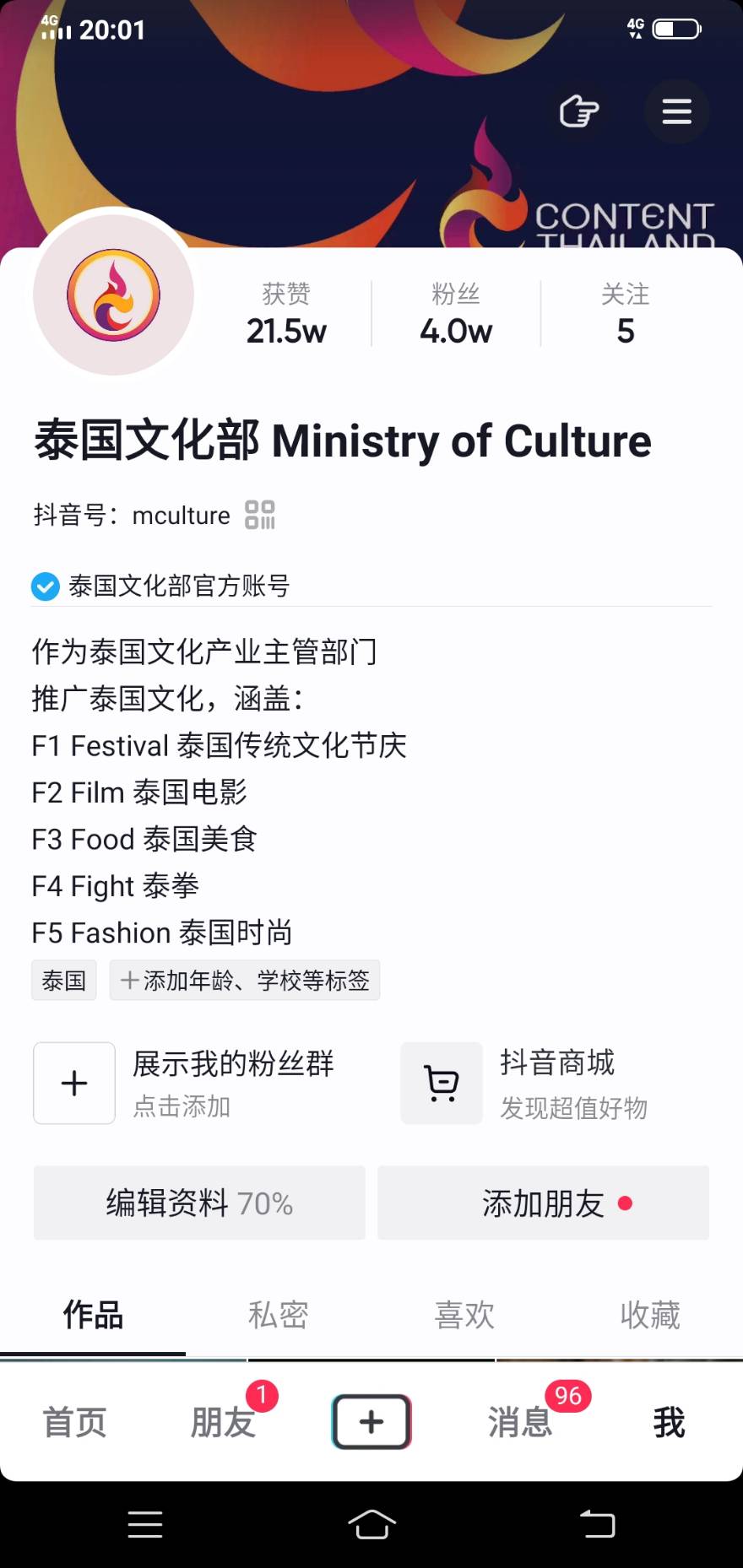
Task: Go to 首页 in bottom bar
Action: click(74, 1422)
